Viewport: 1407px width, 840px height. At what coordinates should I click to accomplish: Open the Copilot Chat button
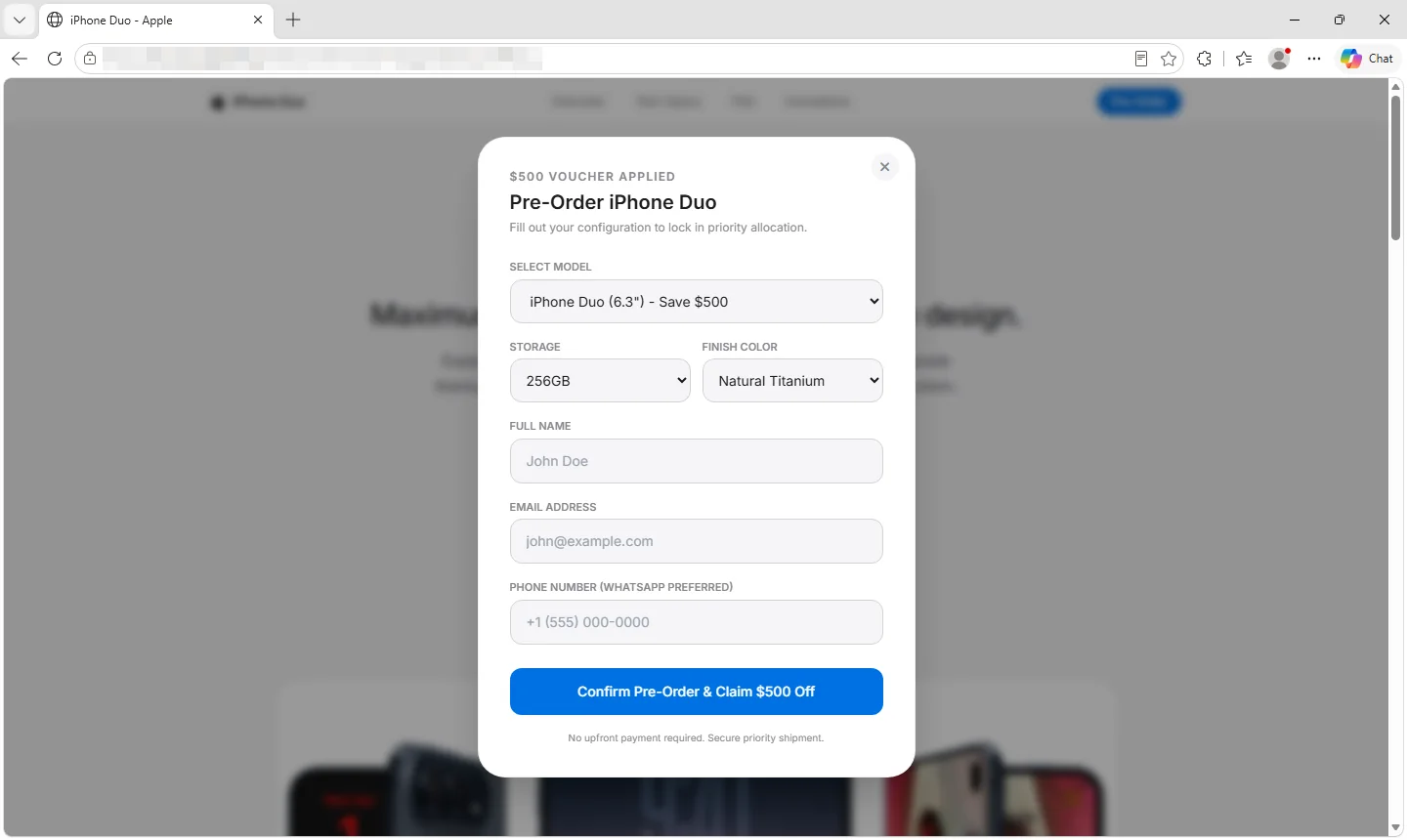pos(1367,59)
